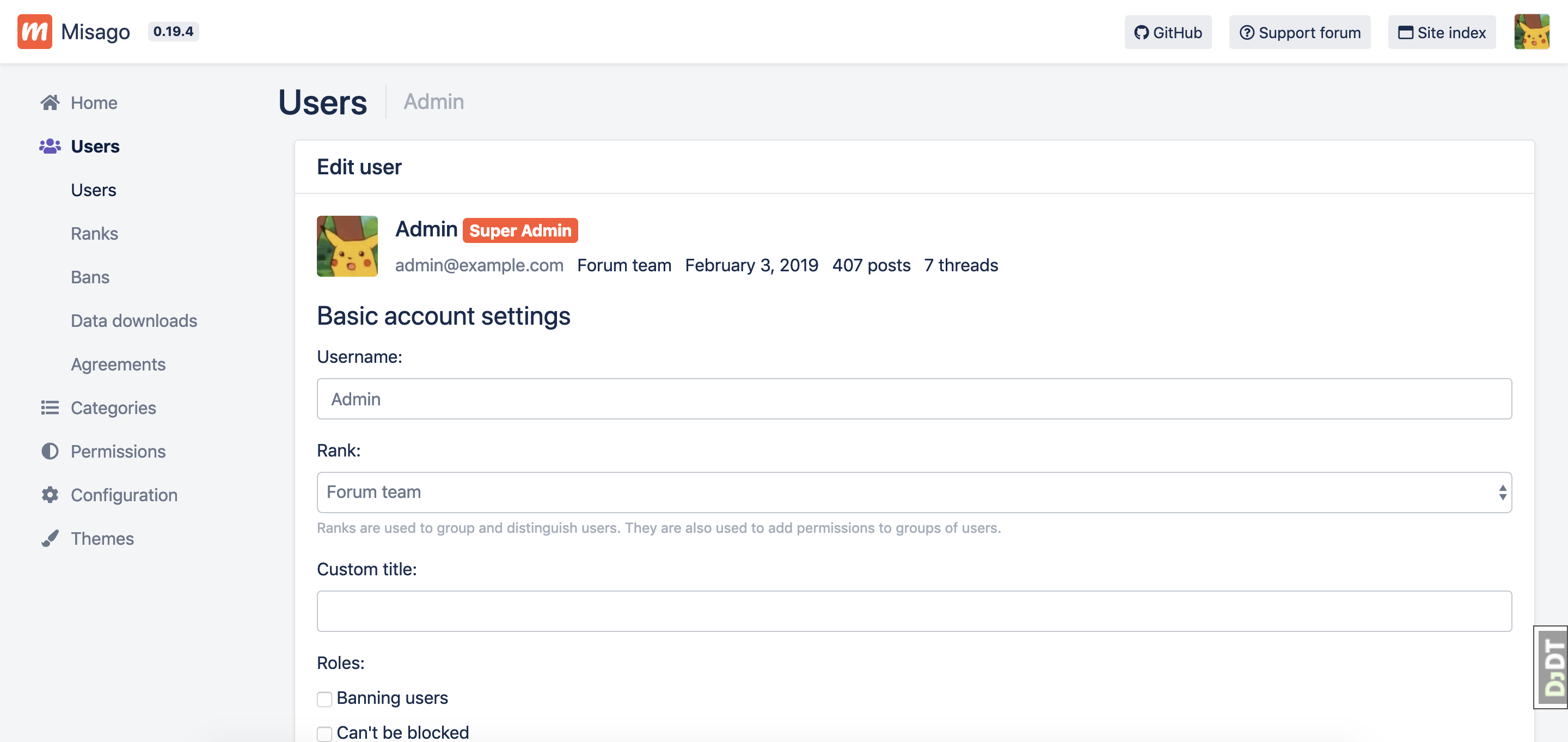Open the Data downloads section
This screenshot has width=1568, height=742.
[x=134, y=320]
